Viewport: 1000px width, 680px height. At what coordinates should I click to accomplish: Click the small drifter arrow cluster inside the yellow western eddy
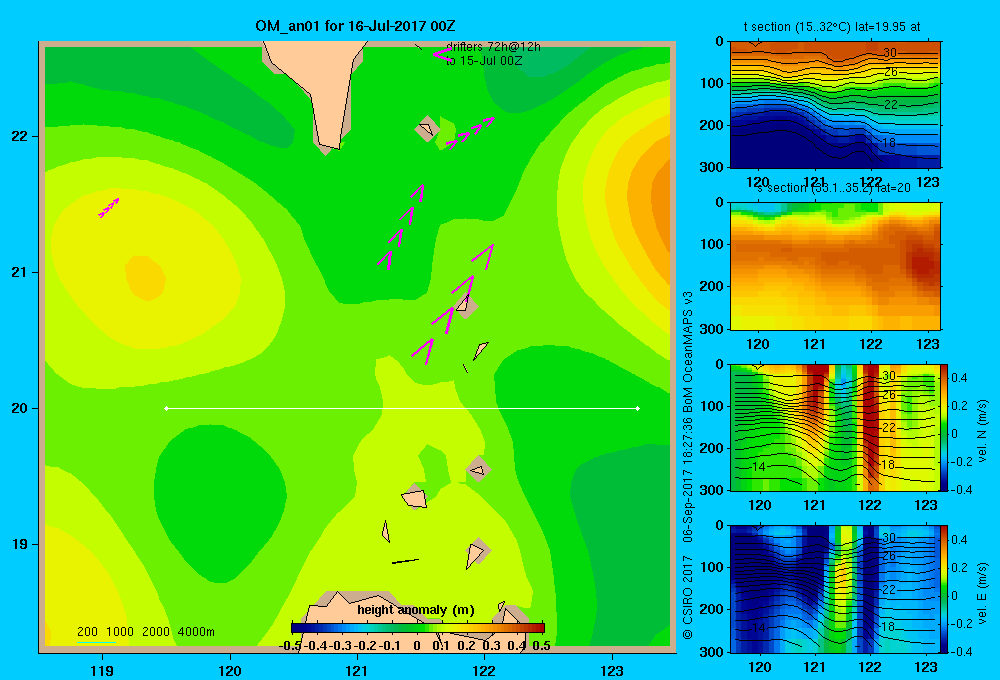[108, 208]
